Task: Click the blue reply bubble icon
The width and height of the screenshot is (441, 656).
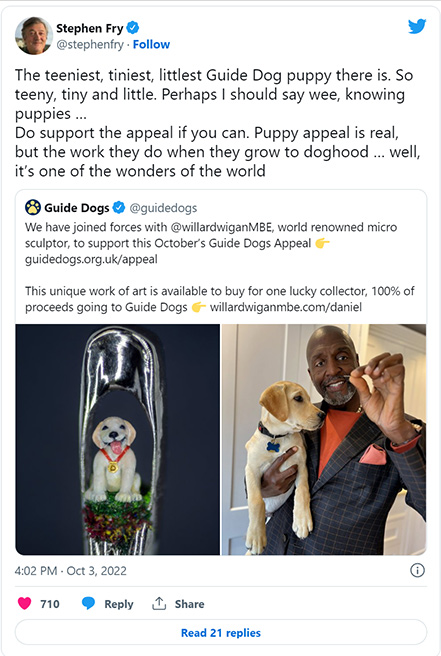Action: [x=88, y=603]
